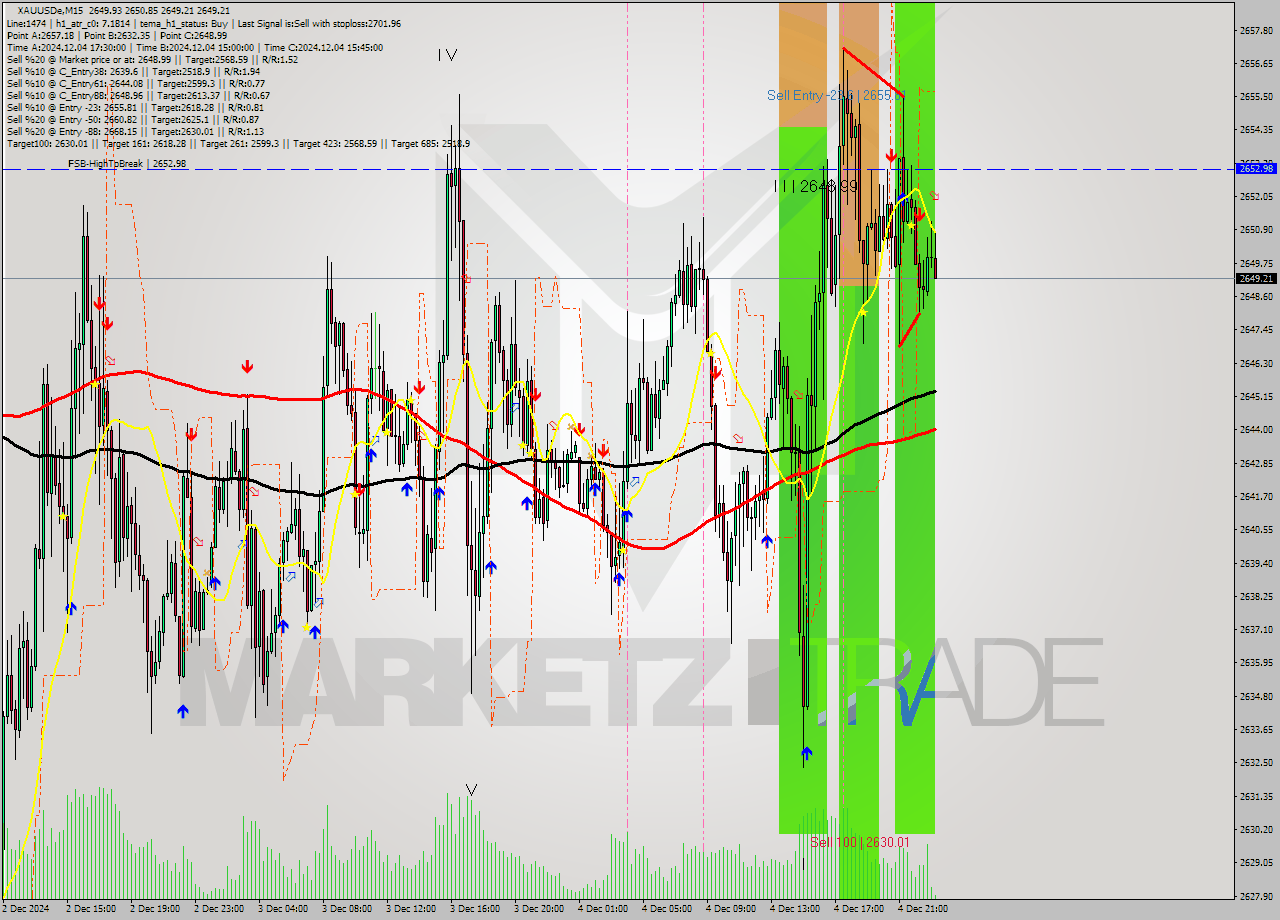Select the '2 Dec 19:00' time axis label
The width and height of the screenshot is (1280, 920).
pos(155,909)
